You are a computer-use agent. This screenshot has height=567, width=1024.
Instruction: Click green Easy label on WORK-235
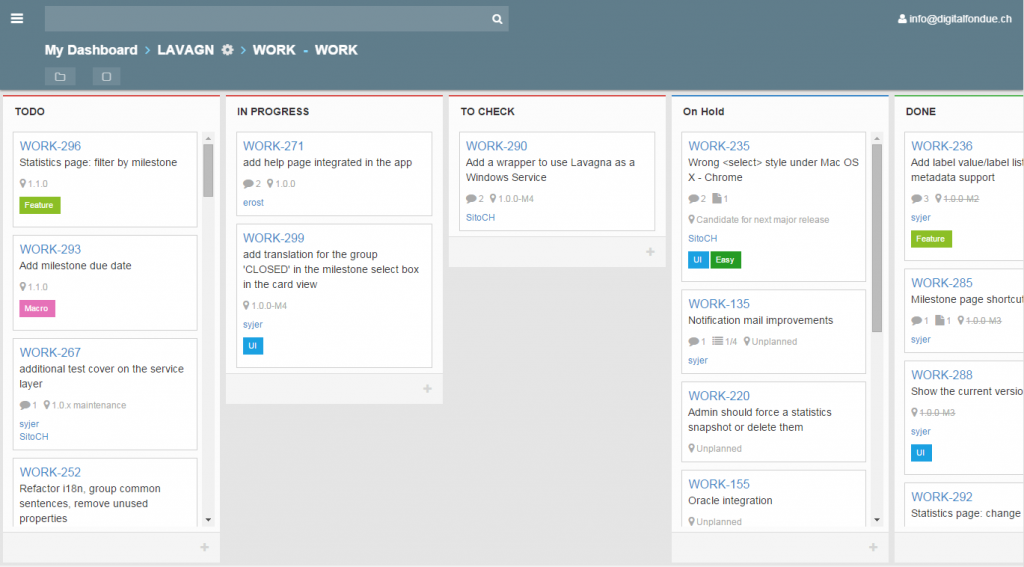(726, 259)
